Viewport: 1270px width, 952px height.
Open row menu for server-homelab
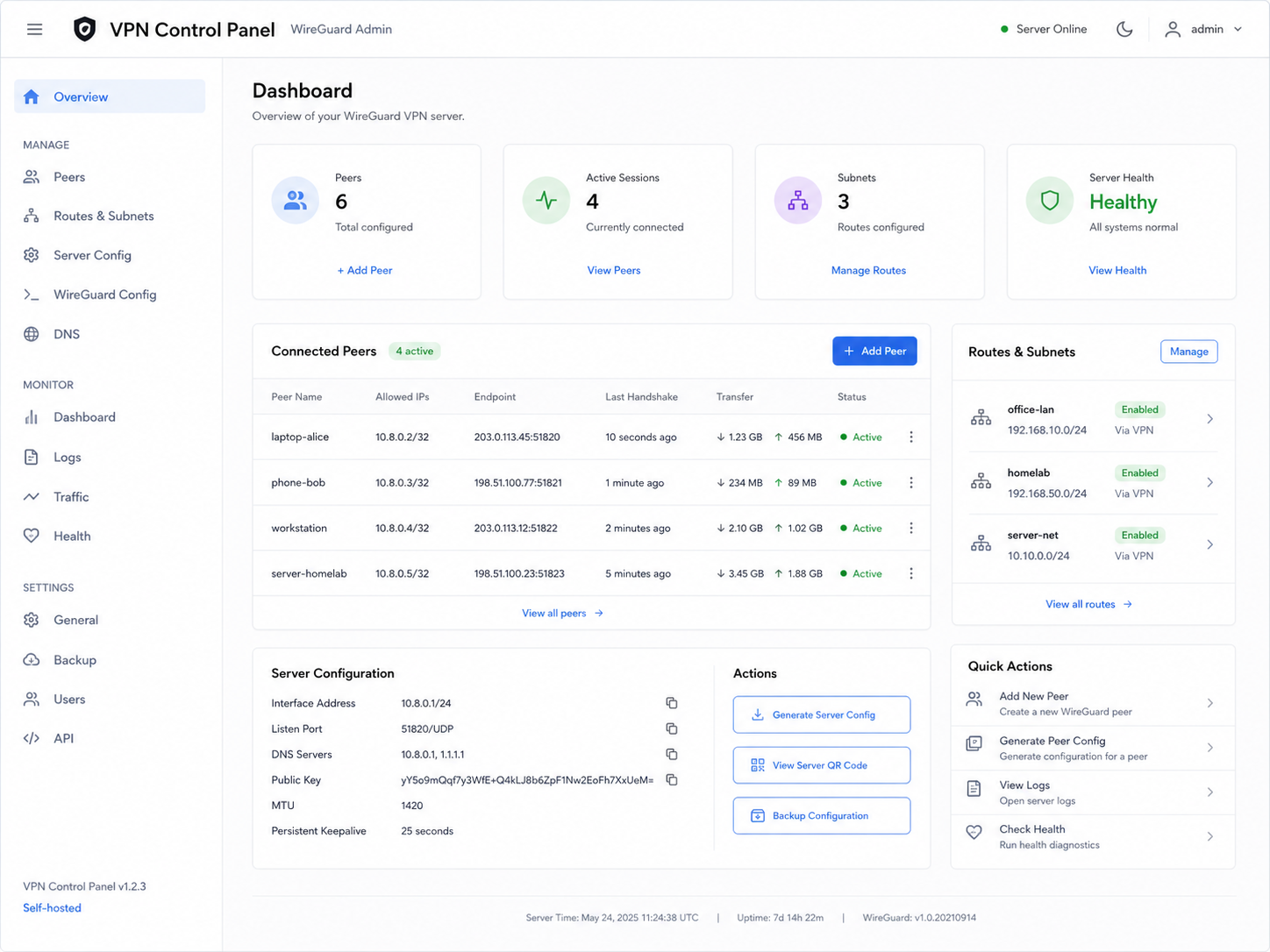point(911,573)
